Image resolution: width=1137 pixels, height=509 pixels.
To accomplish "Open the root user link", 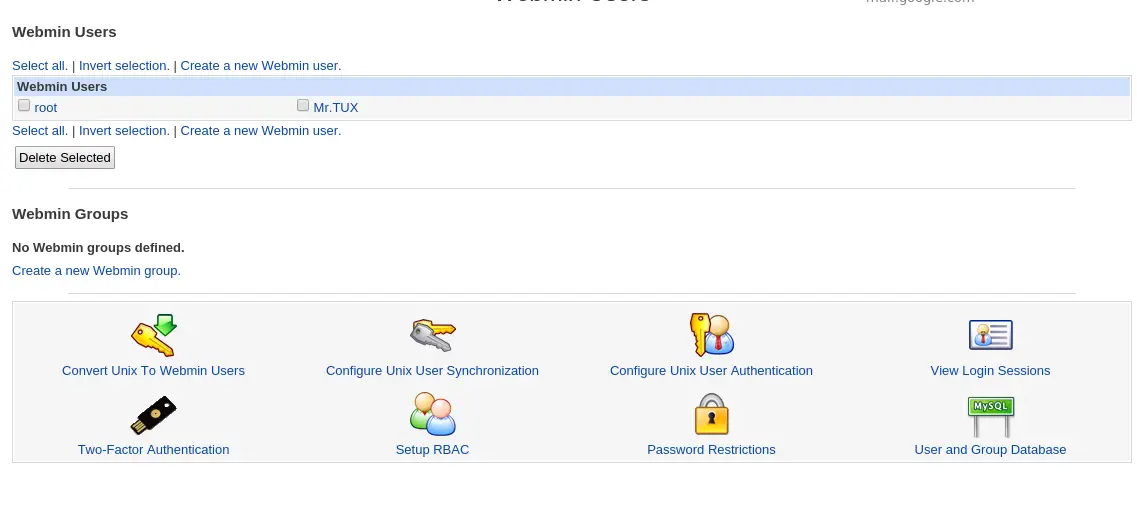I will coord(46,107).
